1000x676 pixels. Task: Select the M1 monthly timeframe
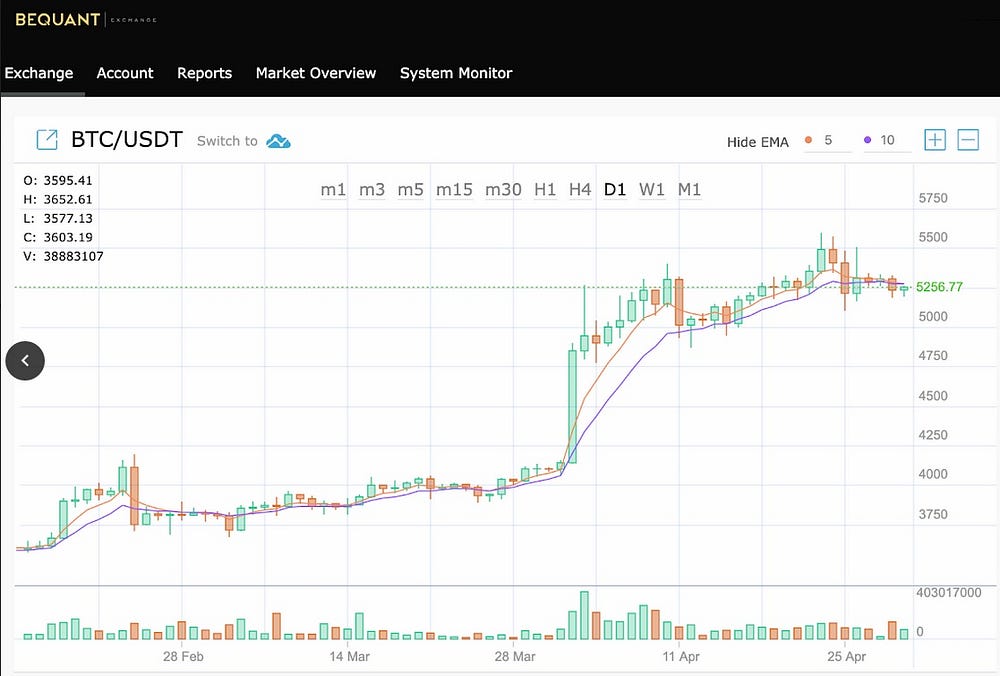[x=690, y=189]
